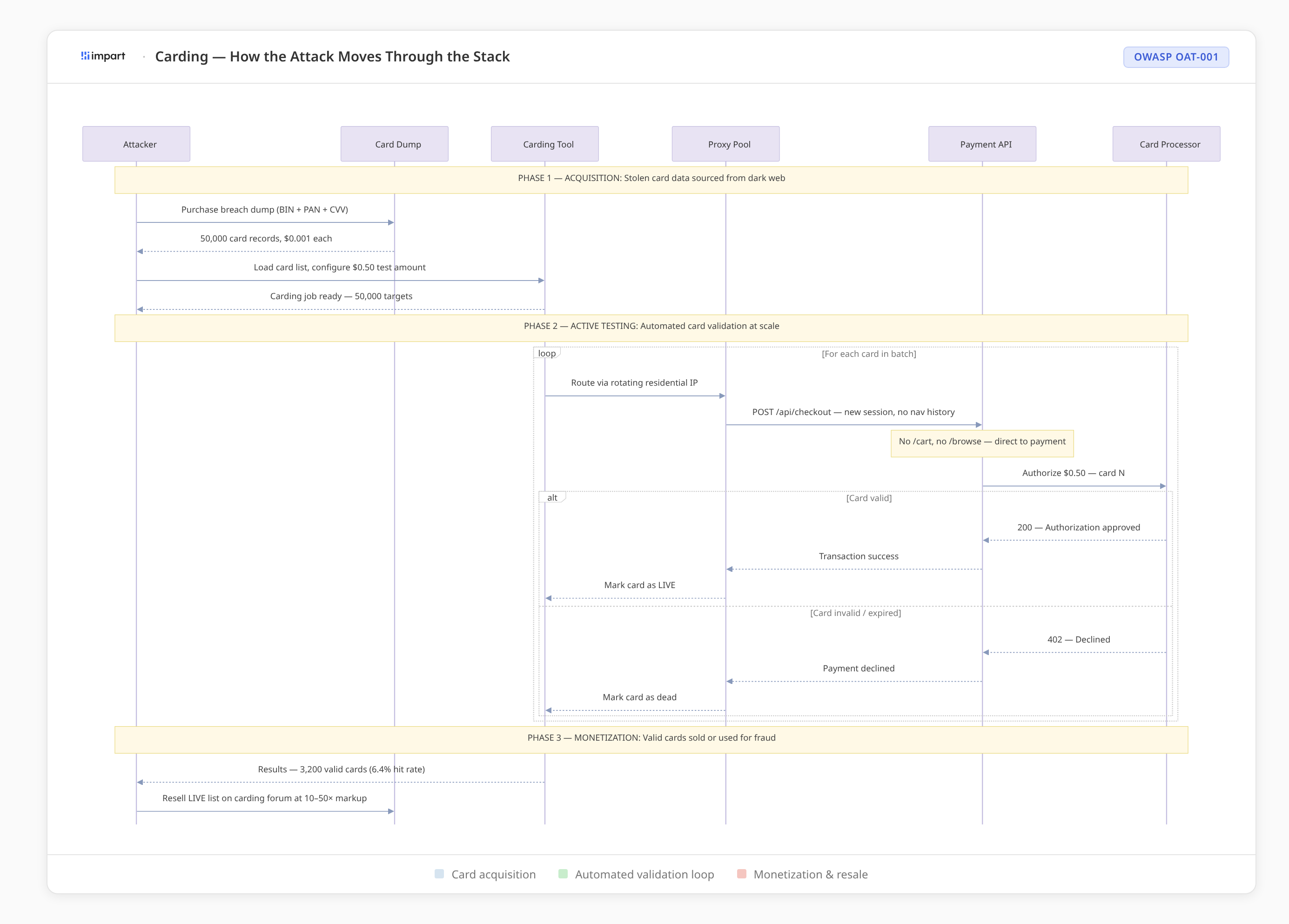The width and height of the screenshot is (1289, 924).
Task: Click the 'No /cart, no /browse' note
Action: coord(981,442)
